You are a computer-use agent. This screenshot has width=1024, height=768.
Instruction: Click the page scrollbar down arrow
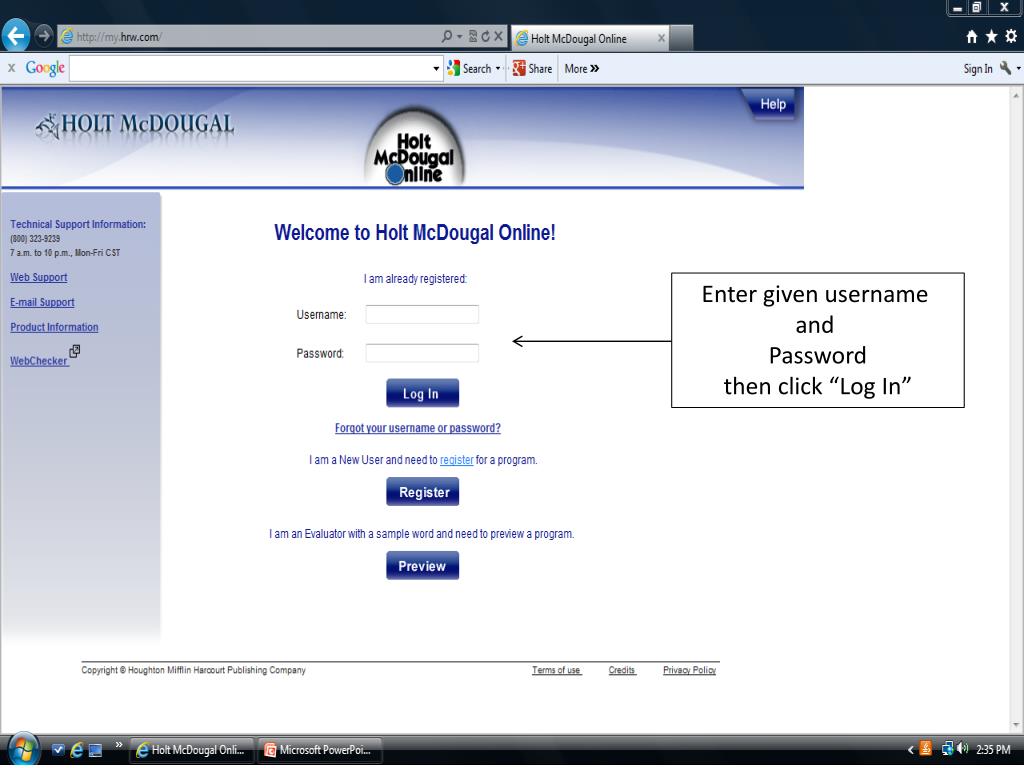tap(1016, 725)
